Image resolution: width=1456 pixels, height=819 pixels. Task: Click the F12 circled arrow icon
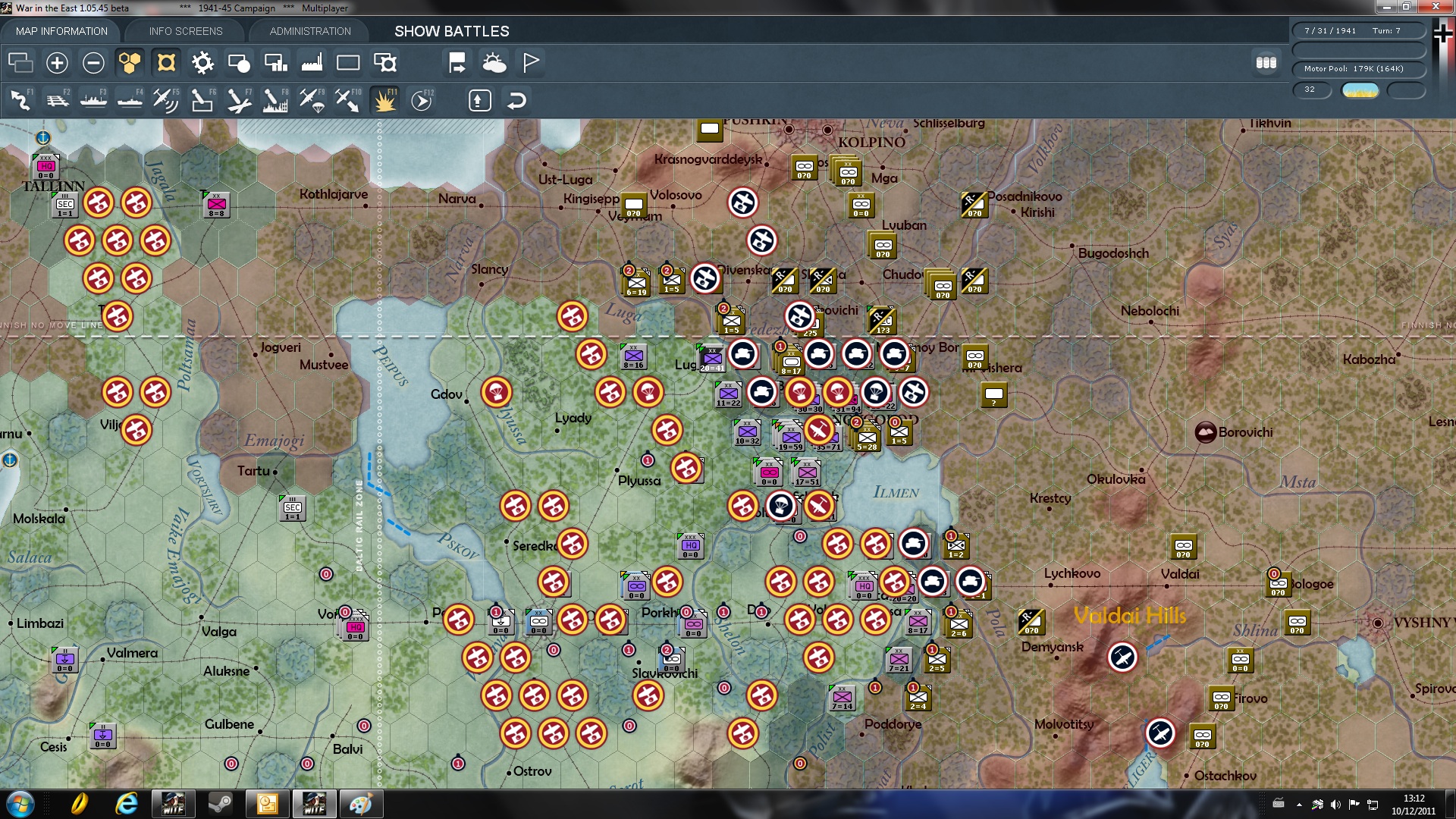pos(422,100)
